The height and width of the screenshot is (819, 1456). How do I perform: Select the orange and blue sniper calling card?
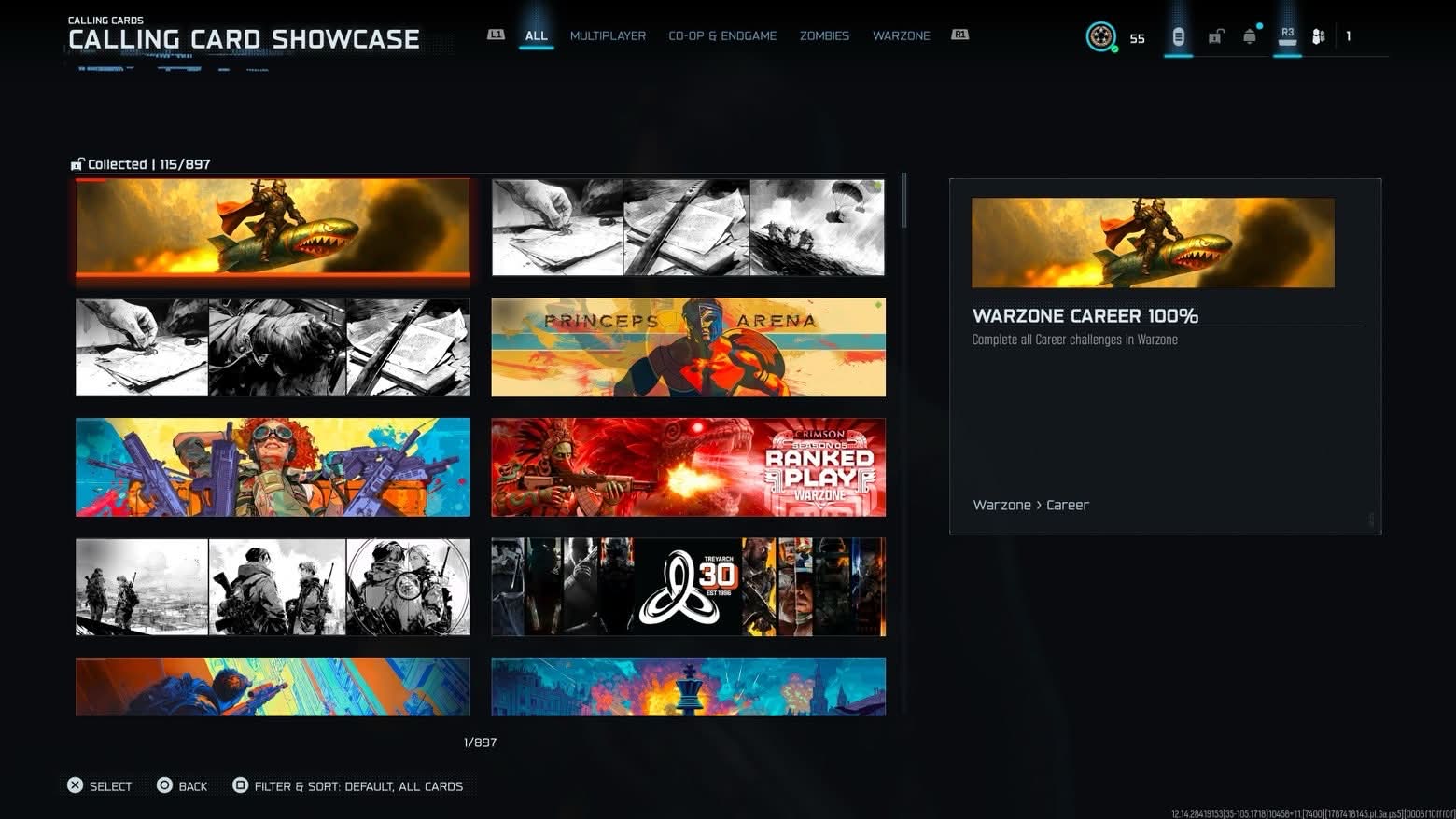pyautogui.click(x=273, y=687)
